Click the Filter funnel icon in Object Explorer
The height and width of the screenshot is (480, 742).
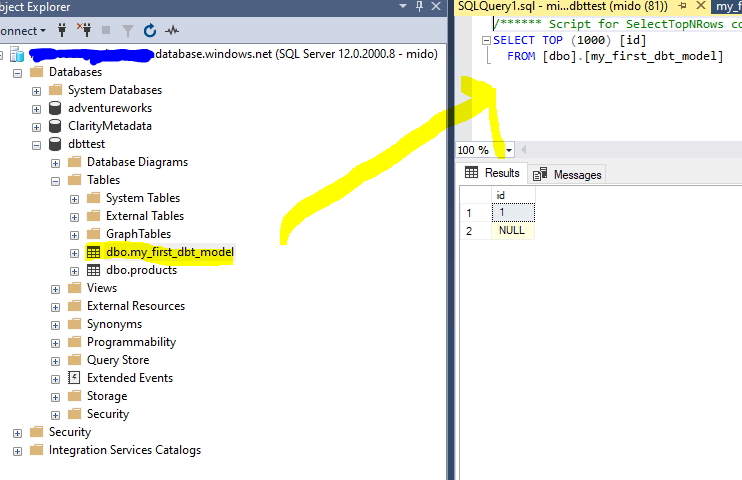126,31
